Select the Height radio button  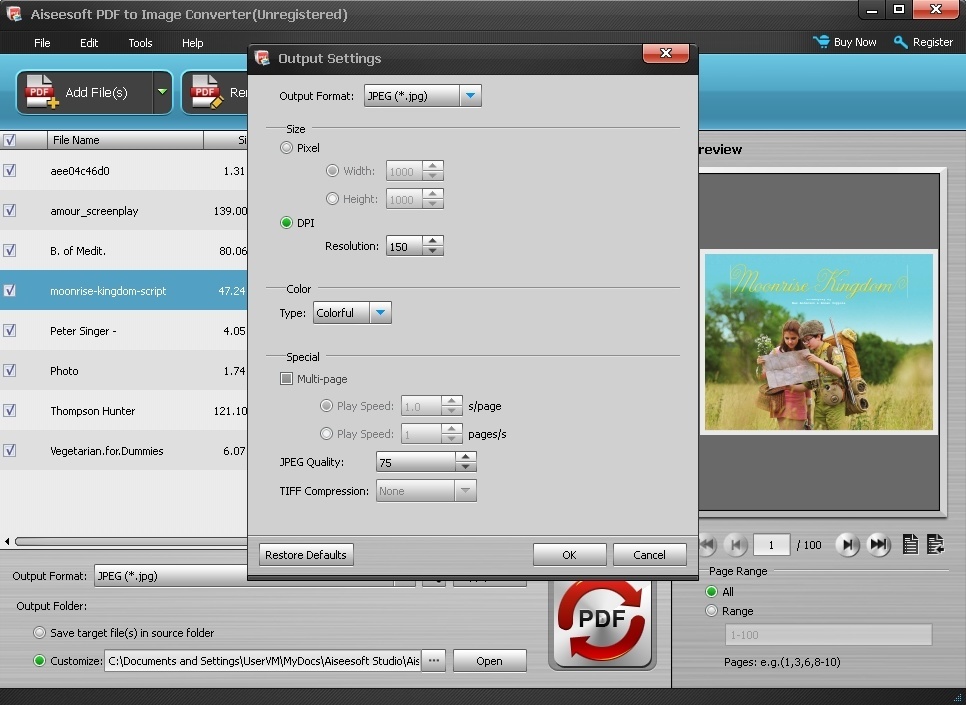(x=332, y=198)
